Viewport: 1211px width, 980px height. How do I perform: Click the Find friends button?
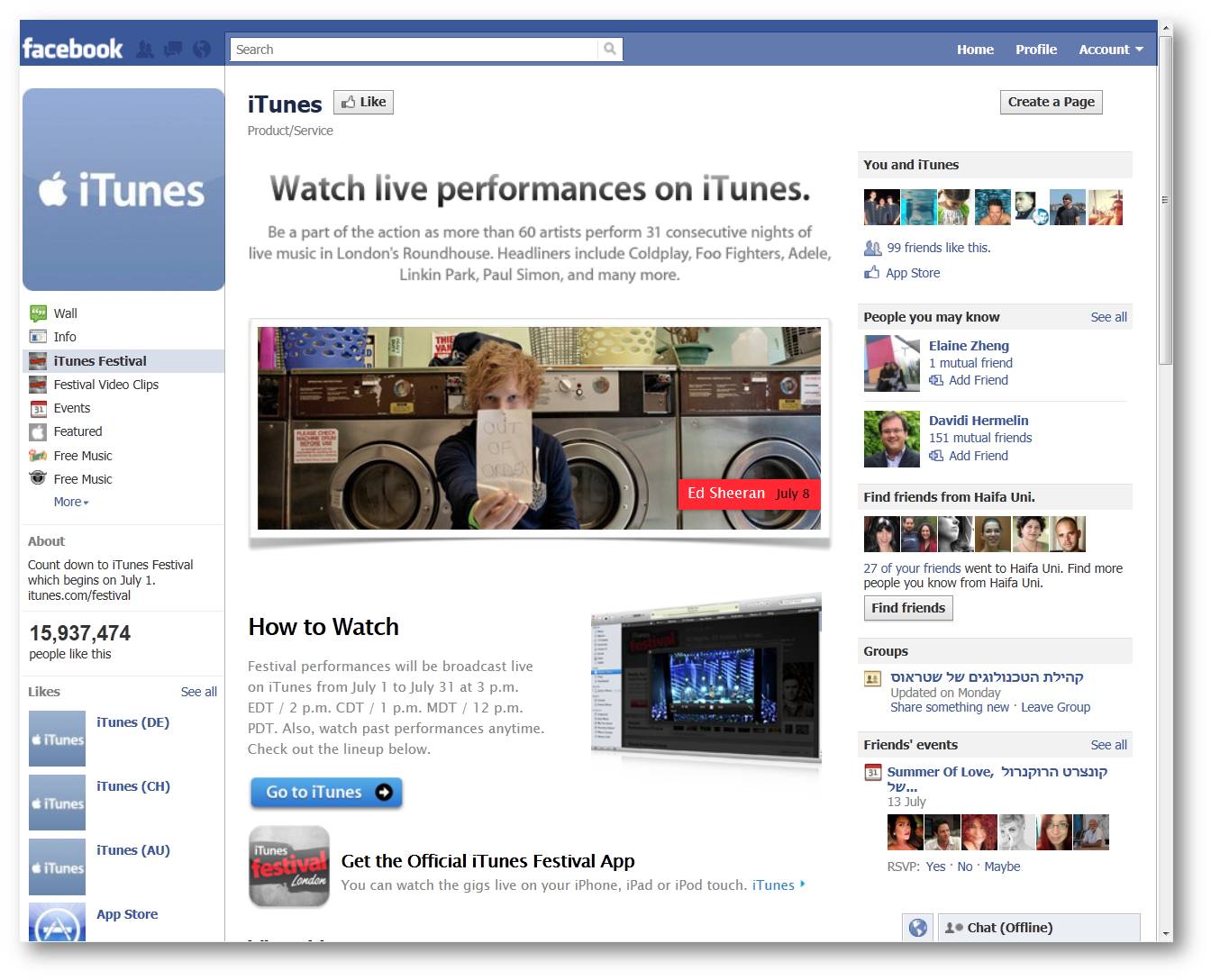[907, 608]
